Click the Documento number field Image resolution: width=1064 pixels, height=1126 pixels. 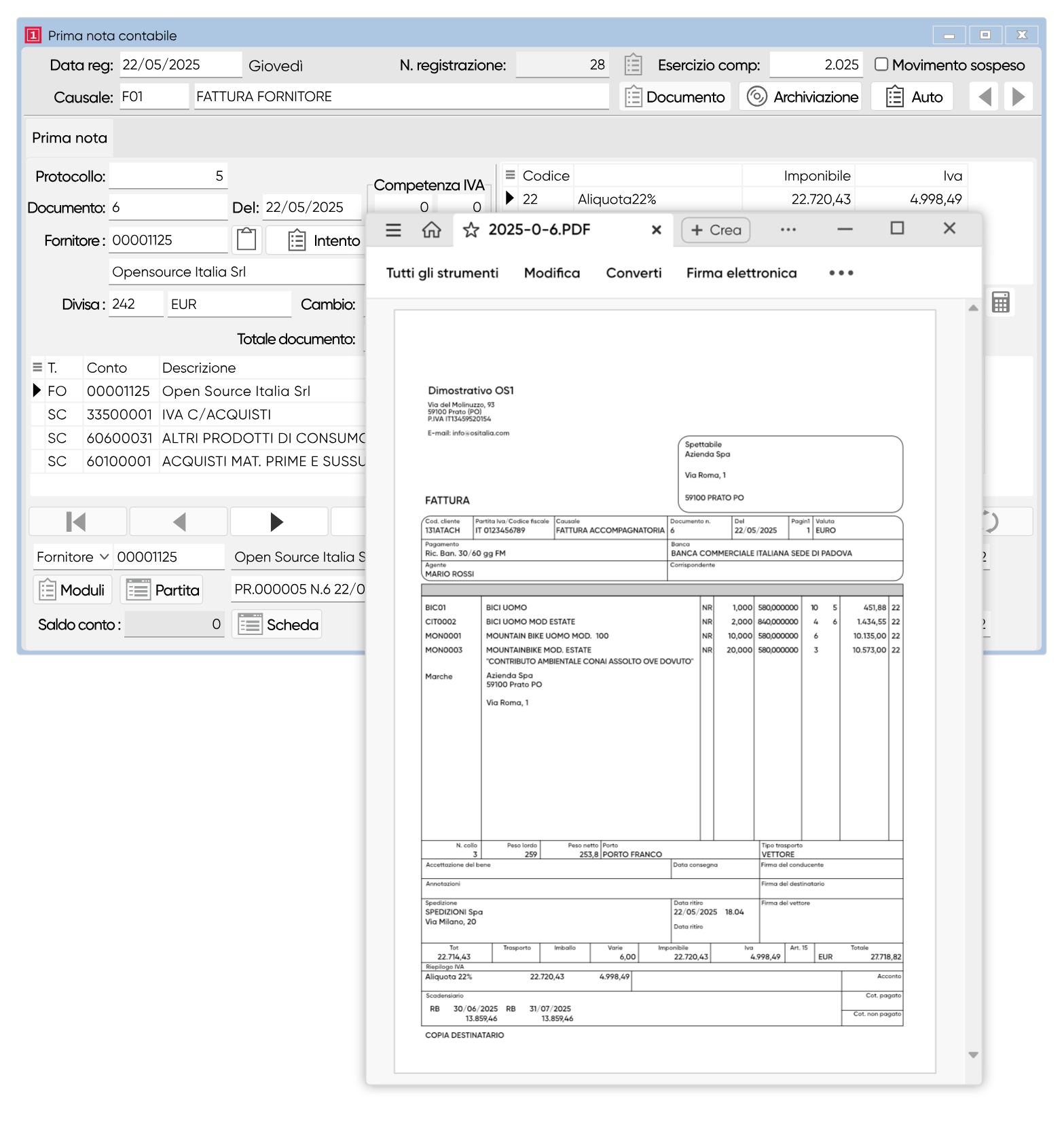(168, 207)
